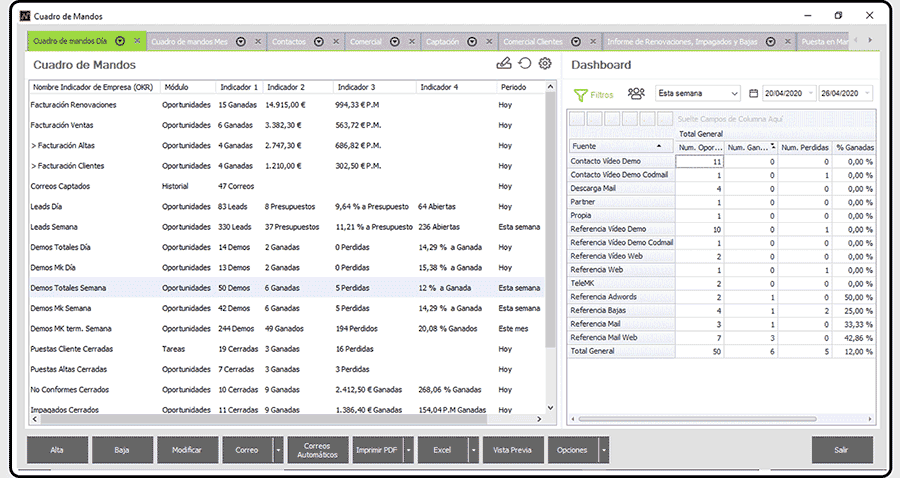900x478 pixels.
Task: Click the indicators list horizontal scrollbar
Action: click(x=264, y=419)
